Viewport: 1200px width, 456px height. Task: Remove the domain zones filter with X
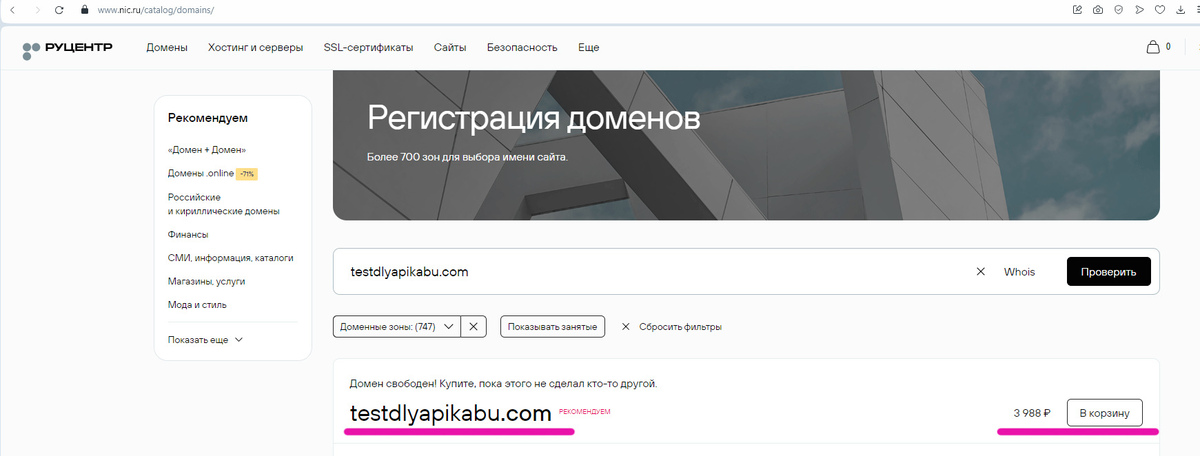tap(474, 327)
